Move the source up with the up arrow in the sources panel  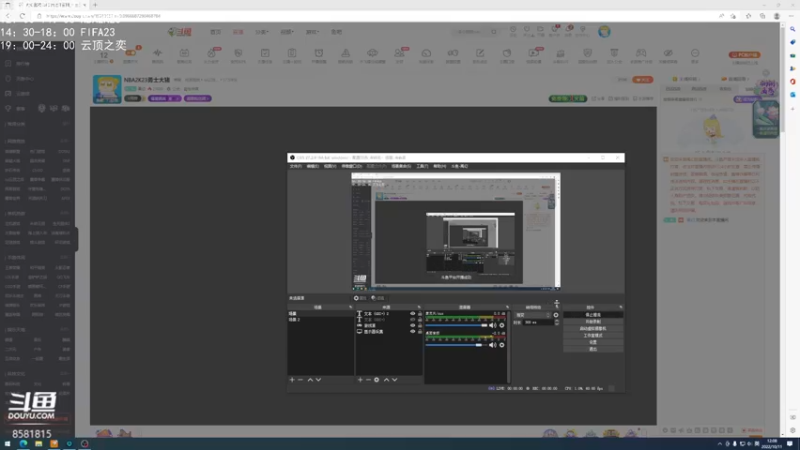[x=387, y=380]
